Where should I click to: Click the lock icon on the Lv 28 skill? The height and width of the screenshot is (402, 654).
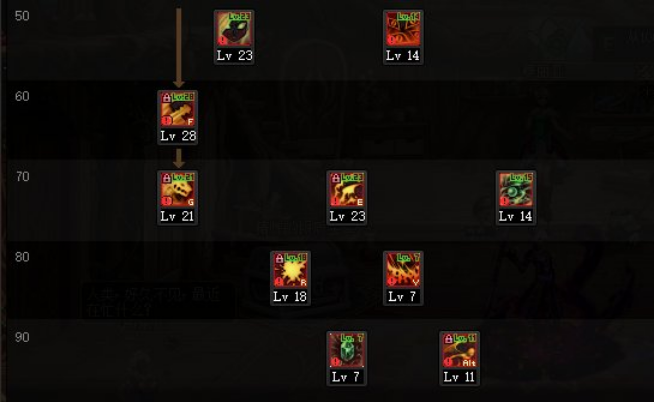pos(166,98)
